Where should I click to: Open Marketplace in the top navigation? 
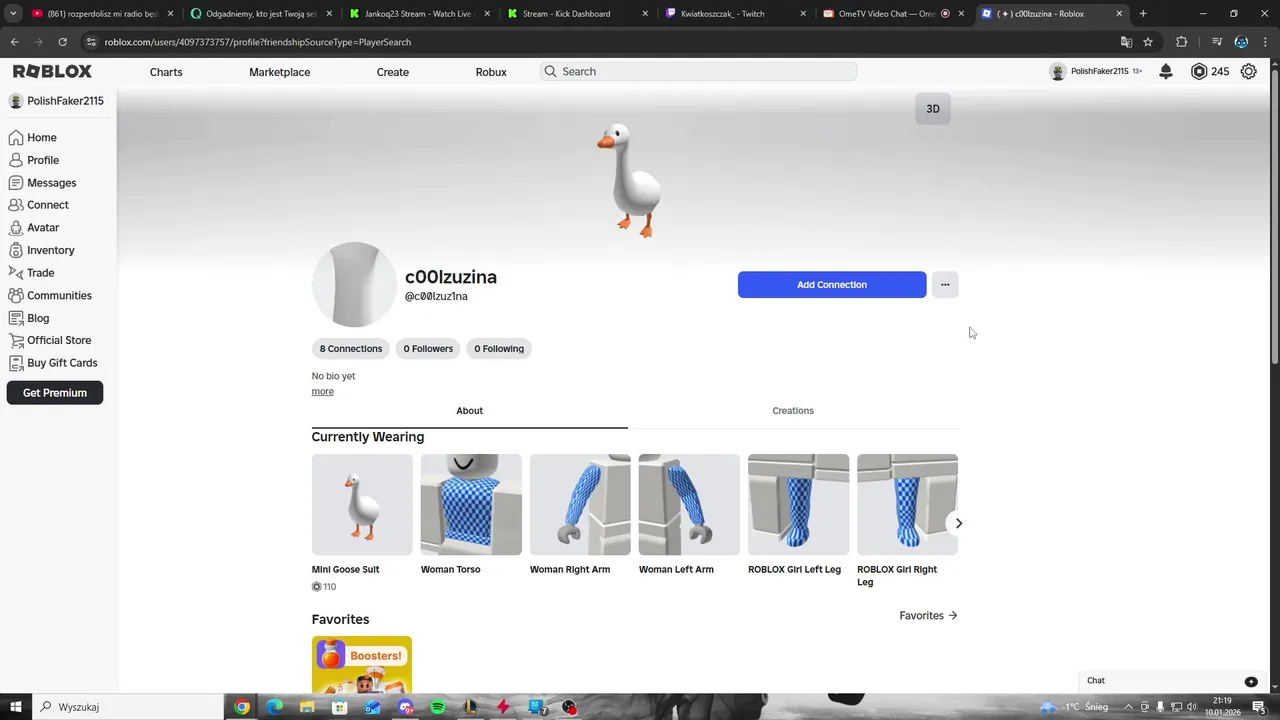pyautogui.click(x=280, y=72)
